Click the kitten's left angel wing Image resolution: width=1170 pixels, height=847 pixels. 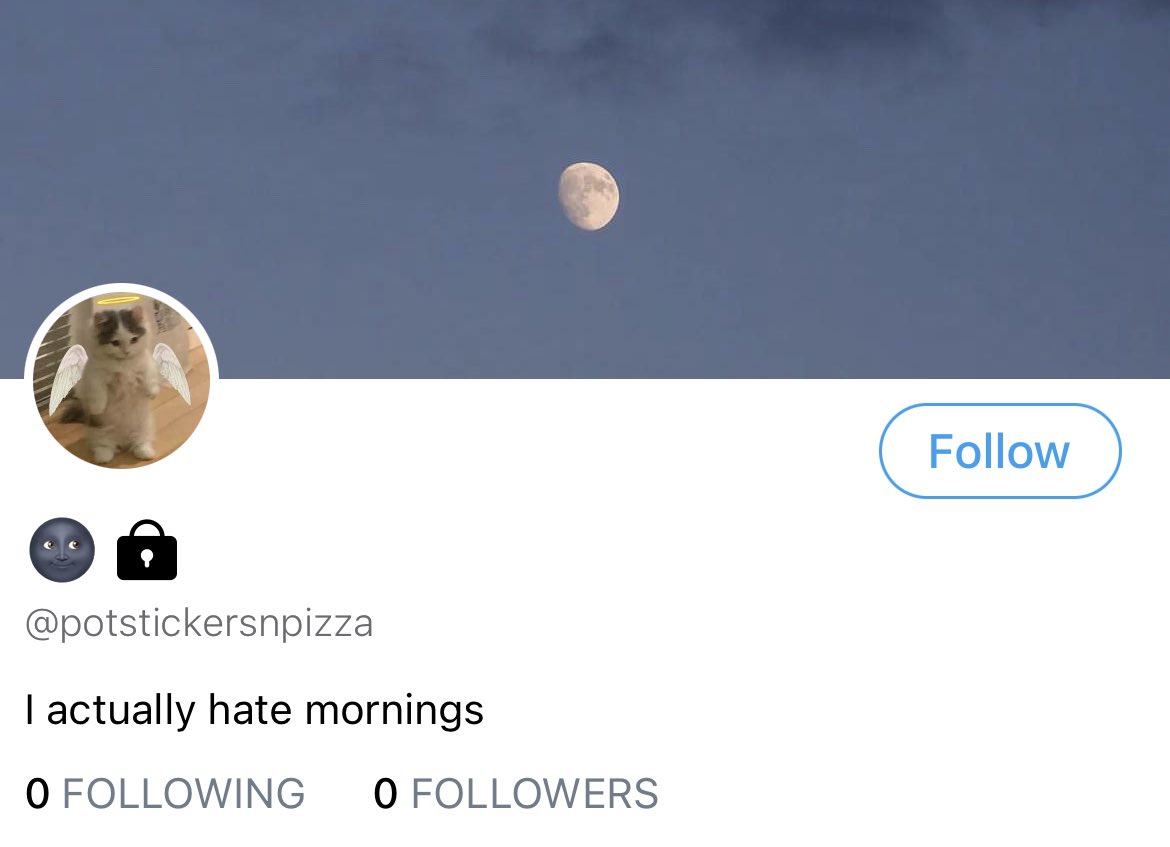(x=67, y=377)
